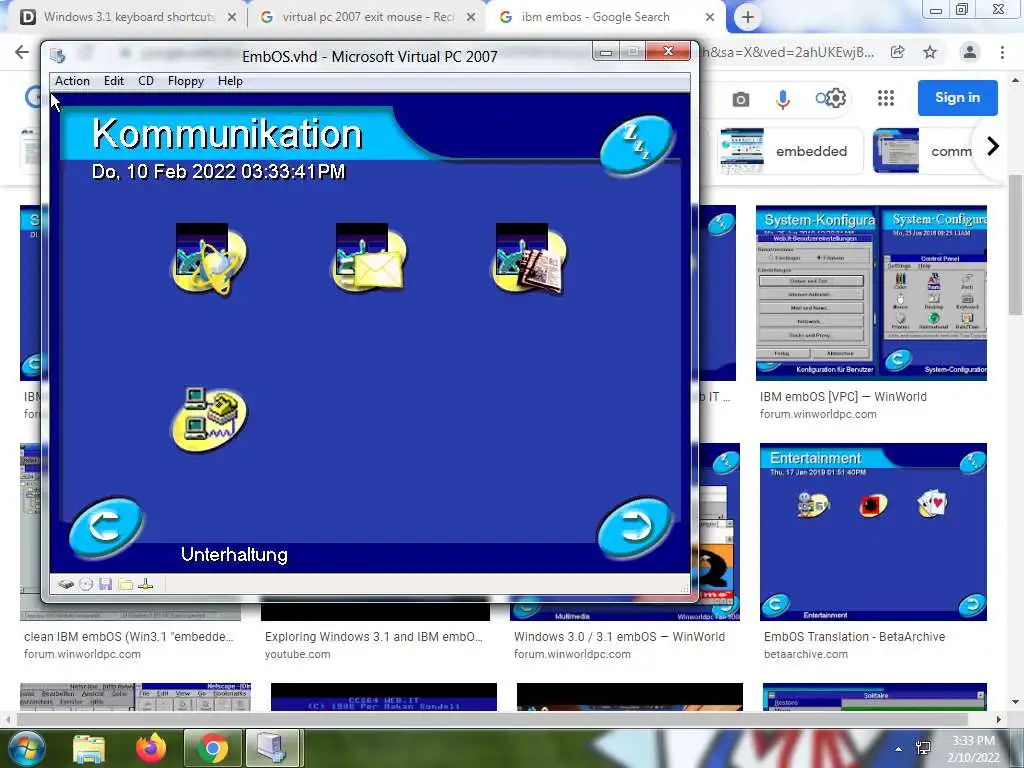Open File Explorer from the taskbar

coord(89,748)
